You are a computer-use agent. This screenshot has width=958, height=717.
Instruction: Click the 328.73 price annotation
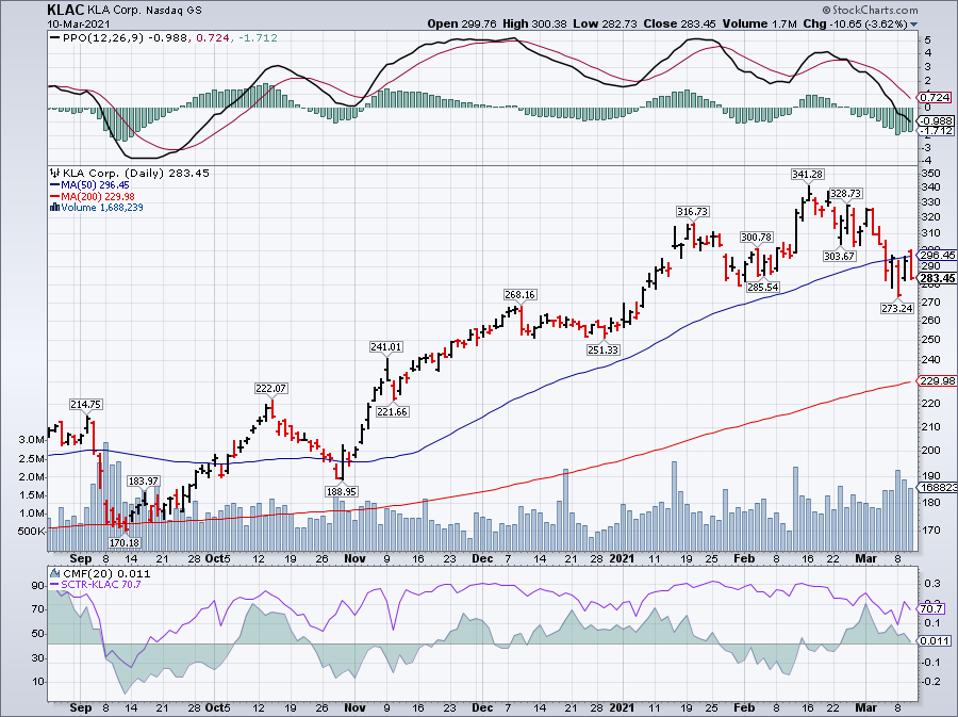[x=846, y=194]
